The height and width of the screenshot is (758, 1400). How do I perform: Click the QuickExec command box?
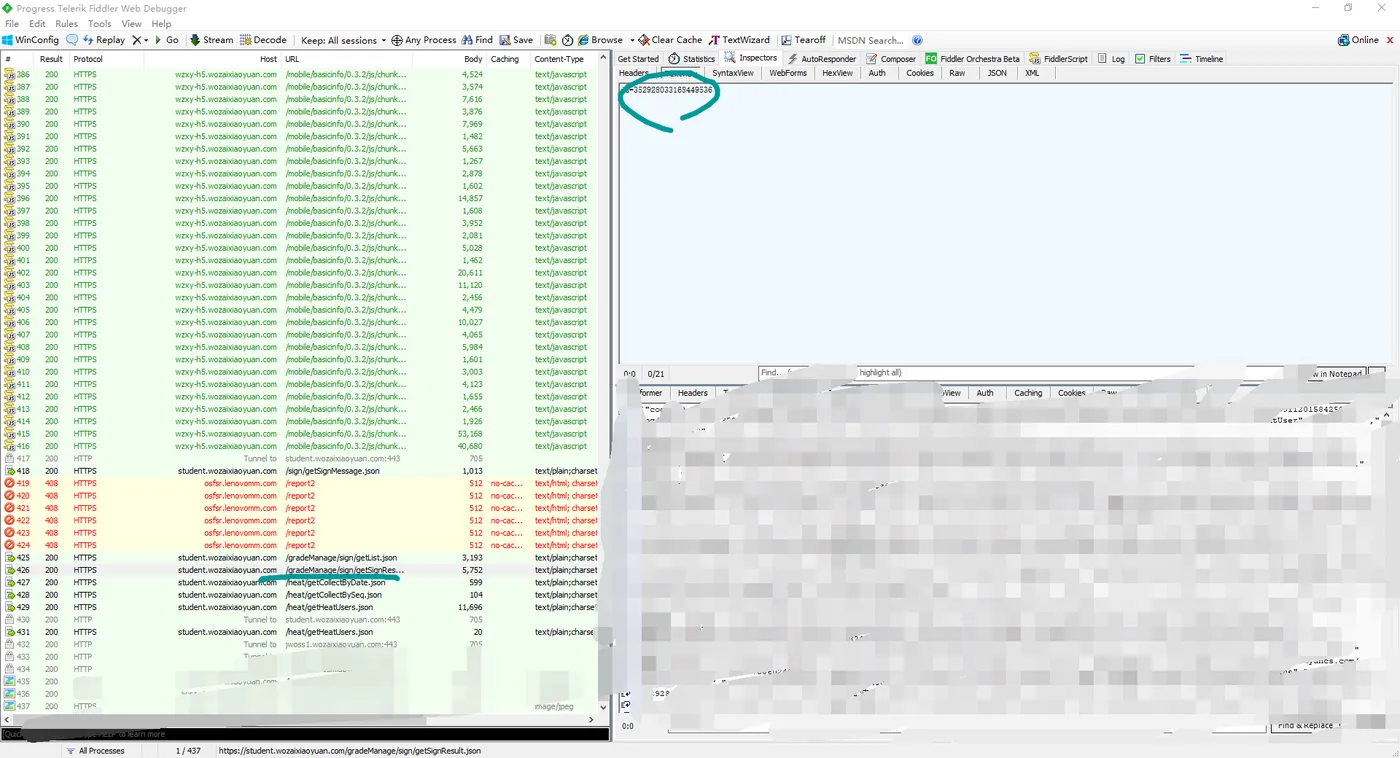[x=305, y=734]
